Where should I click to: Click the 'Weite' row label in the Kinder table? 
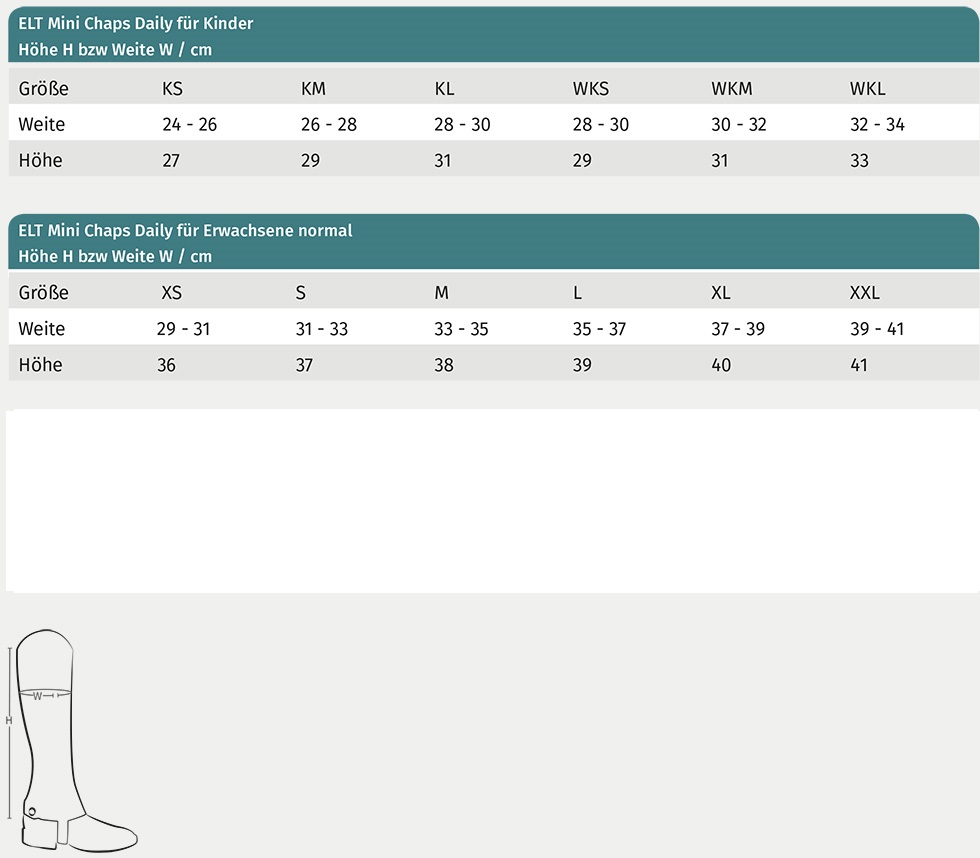41,124
